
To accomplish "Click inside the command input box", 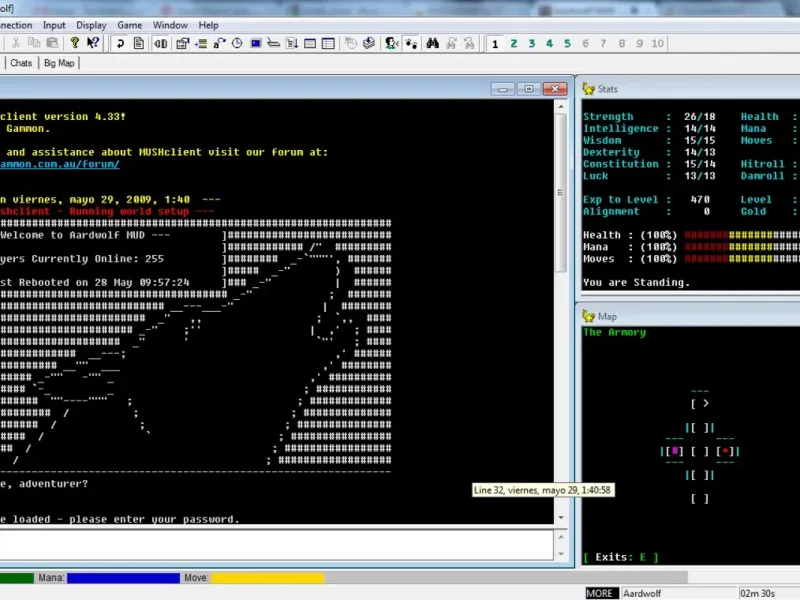I will 277,545.
